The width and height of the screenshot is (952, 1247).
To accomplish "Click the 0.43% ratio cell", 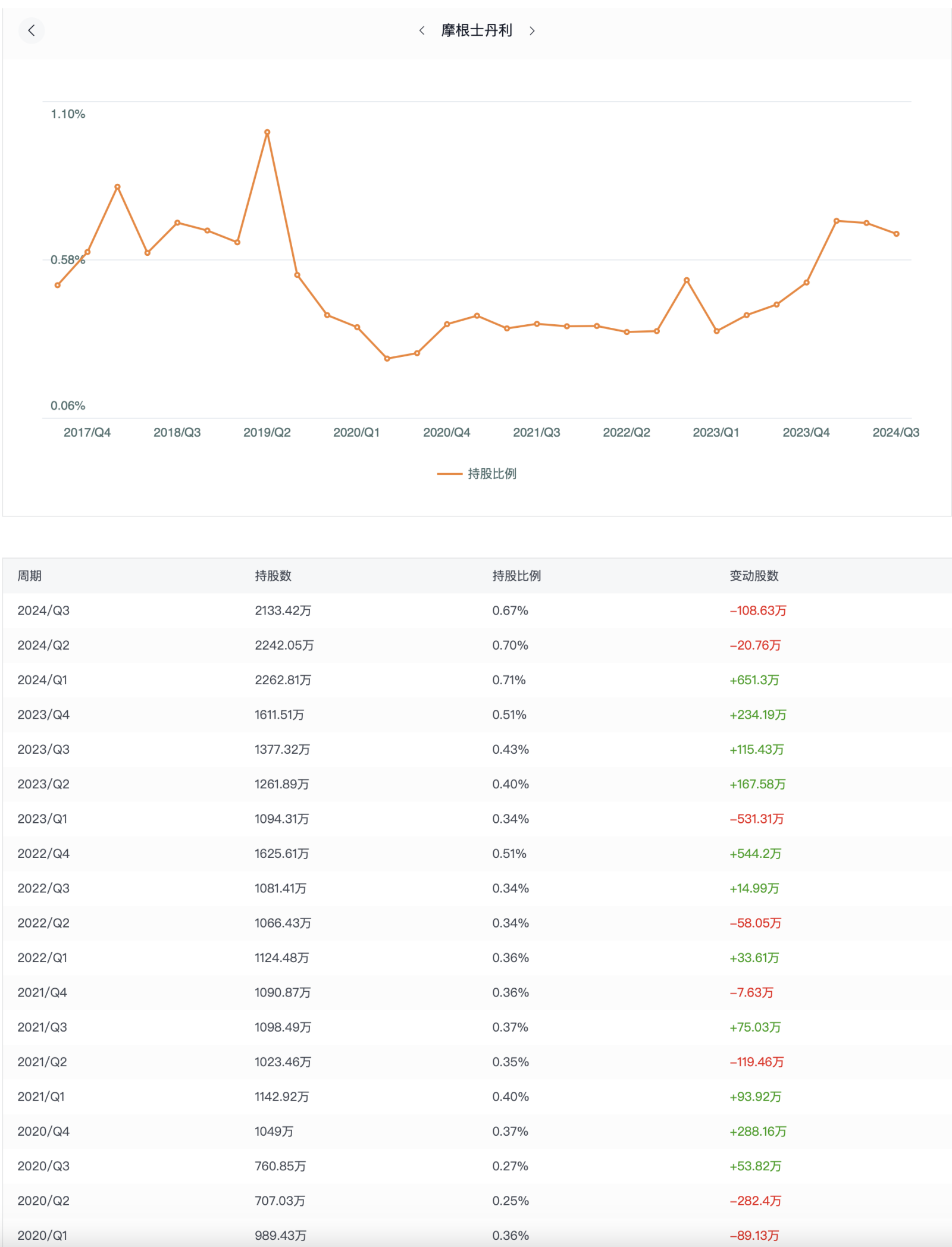I will click(511, 750).
